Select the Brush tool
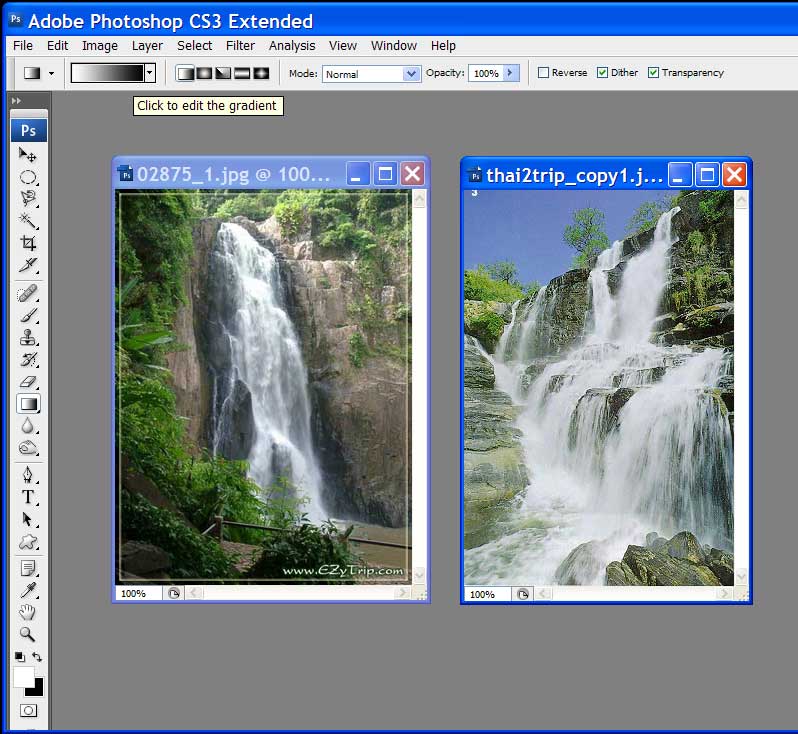This screenshot has width=798, height=734. (28, 316)
